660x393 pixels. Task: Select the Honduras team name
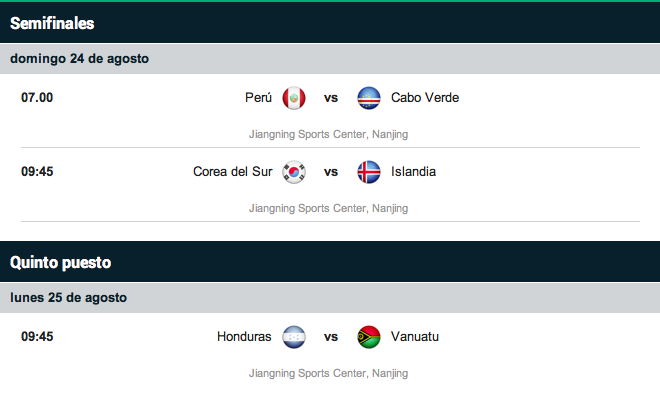[244, 337]
